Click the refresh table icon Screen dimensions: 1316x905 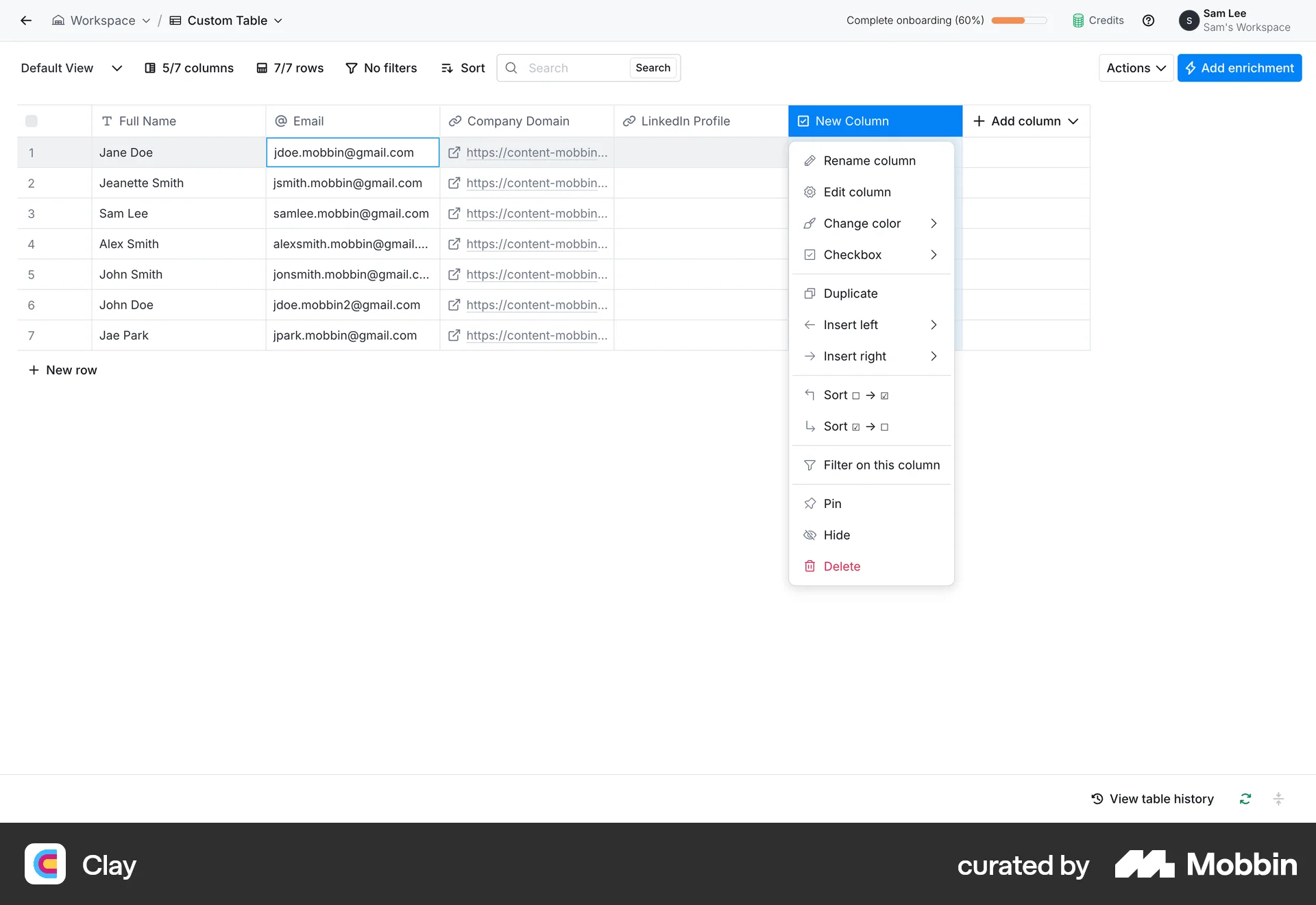click(1245, 799)
